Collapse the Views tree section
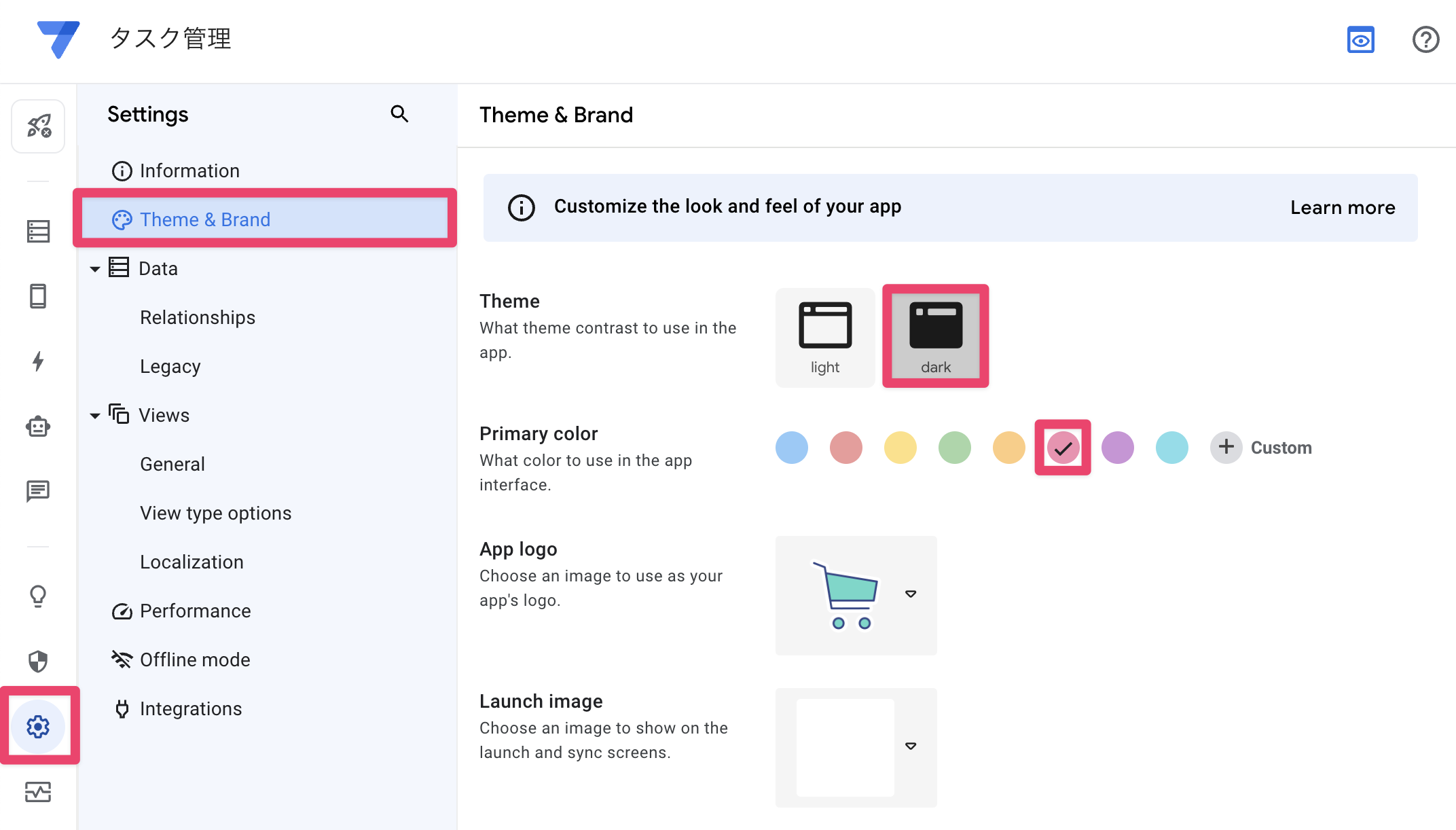The image size is (1456, 830). coord(95,416)
